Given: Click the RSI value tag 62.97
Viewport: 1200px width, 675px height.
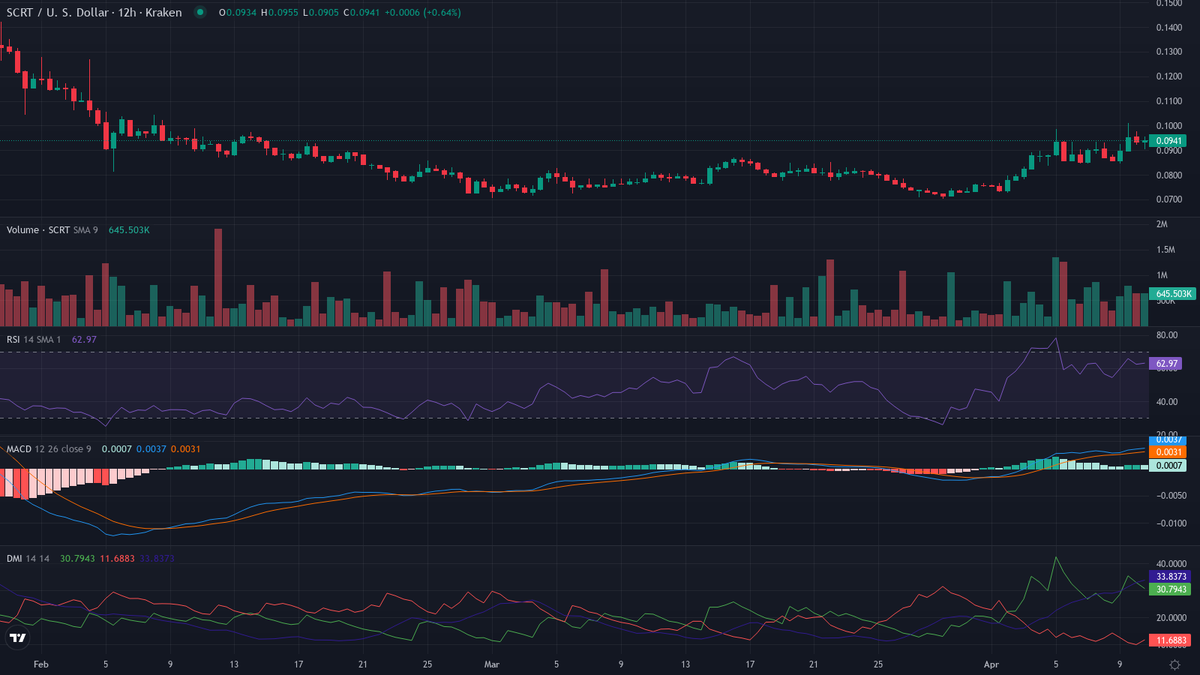Looking at the screenshot, I should pos(1166,363).
